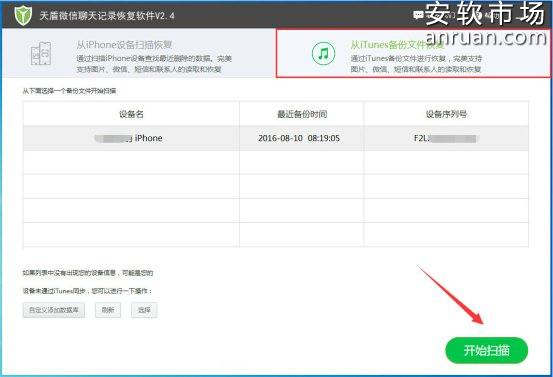Click the 选择 button
Viewport: 553px width, 377px height.
click(x=144, y=310)
